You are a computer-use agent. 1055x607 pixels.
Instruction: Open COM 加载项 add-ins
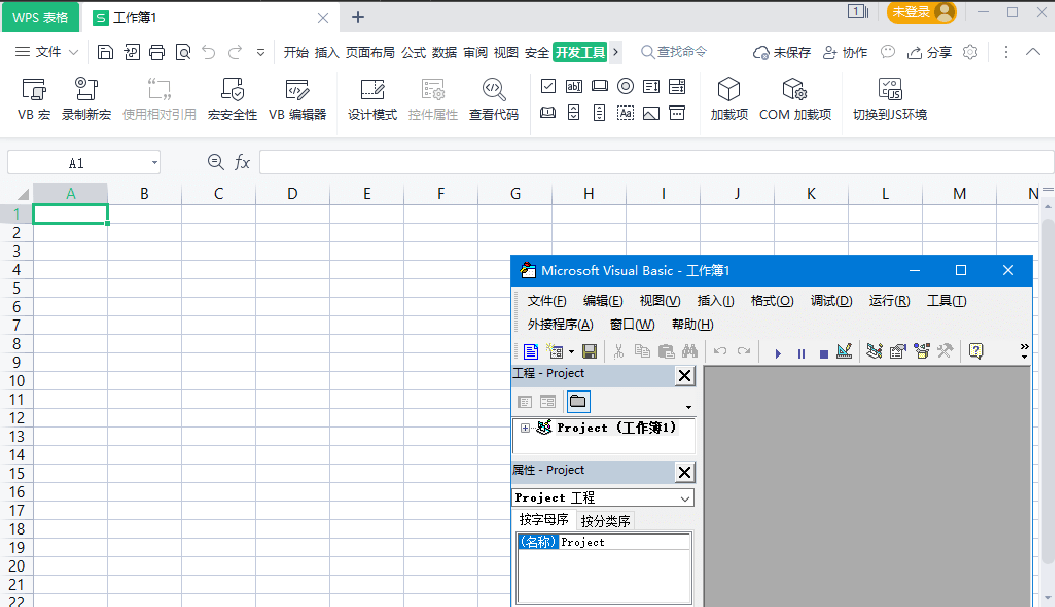point(795,98)
